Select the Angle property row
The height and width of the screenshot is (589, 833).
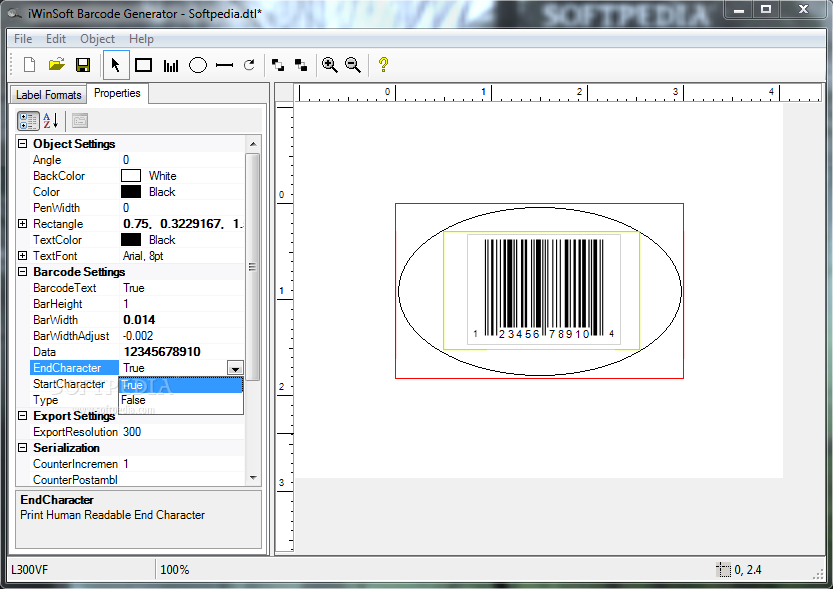click(137, 160)
